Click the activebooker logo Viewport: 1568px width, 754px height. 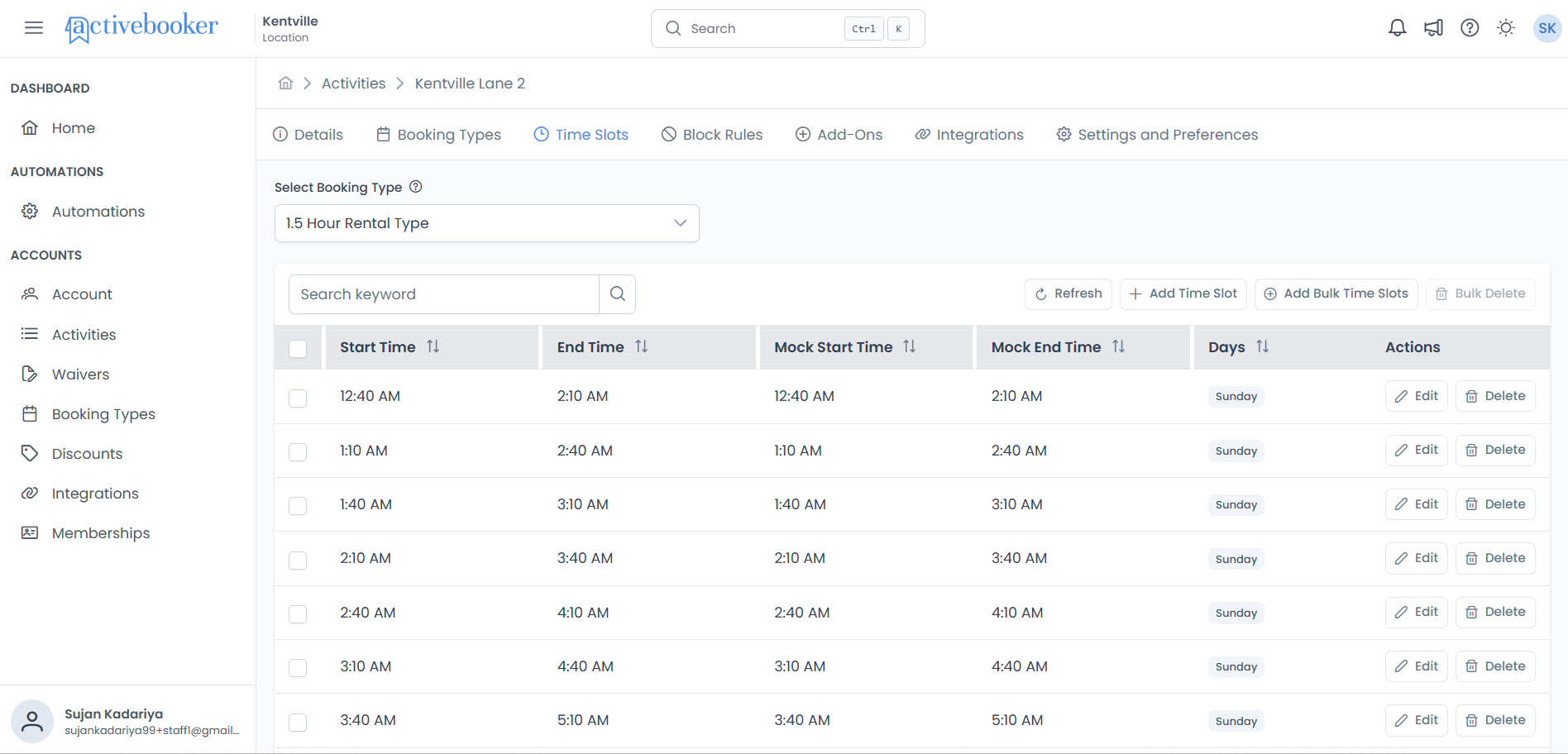coord(141,28)
